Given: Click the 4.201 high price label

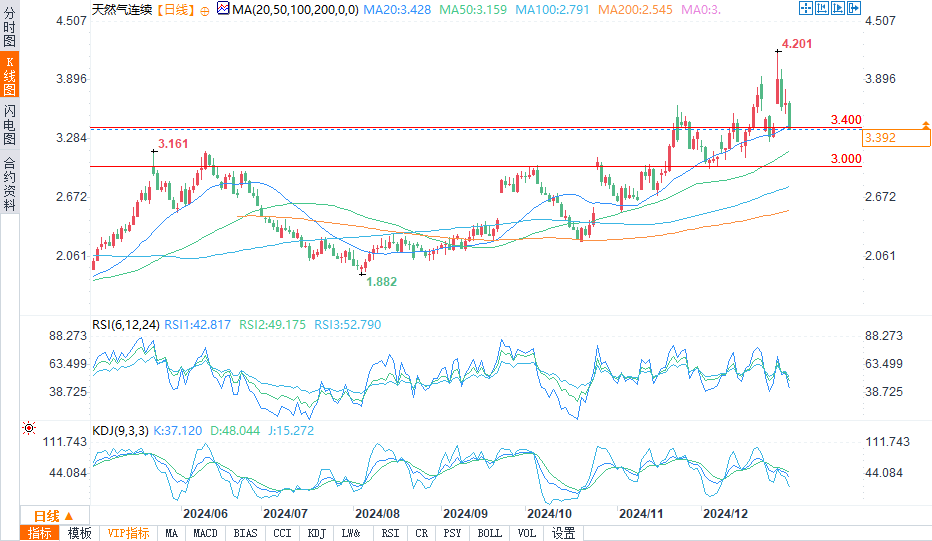Looking at the screenshot, I should tap(797, 43).
